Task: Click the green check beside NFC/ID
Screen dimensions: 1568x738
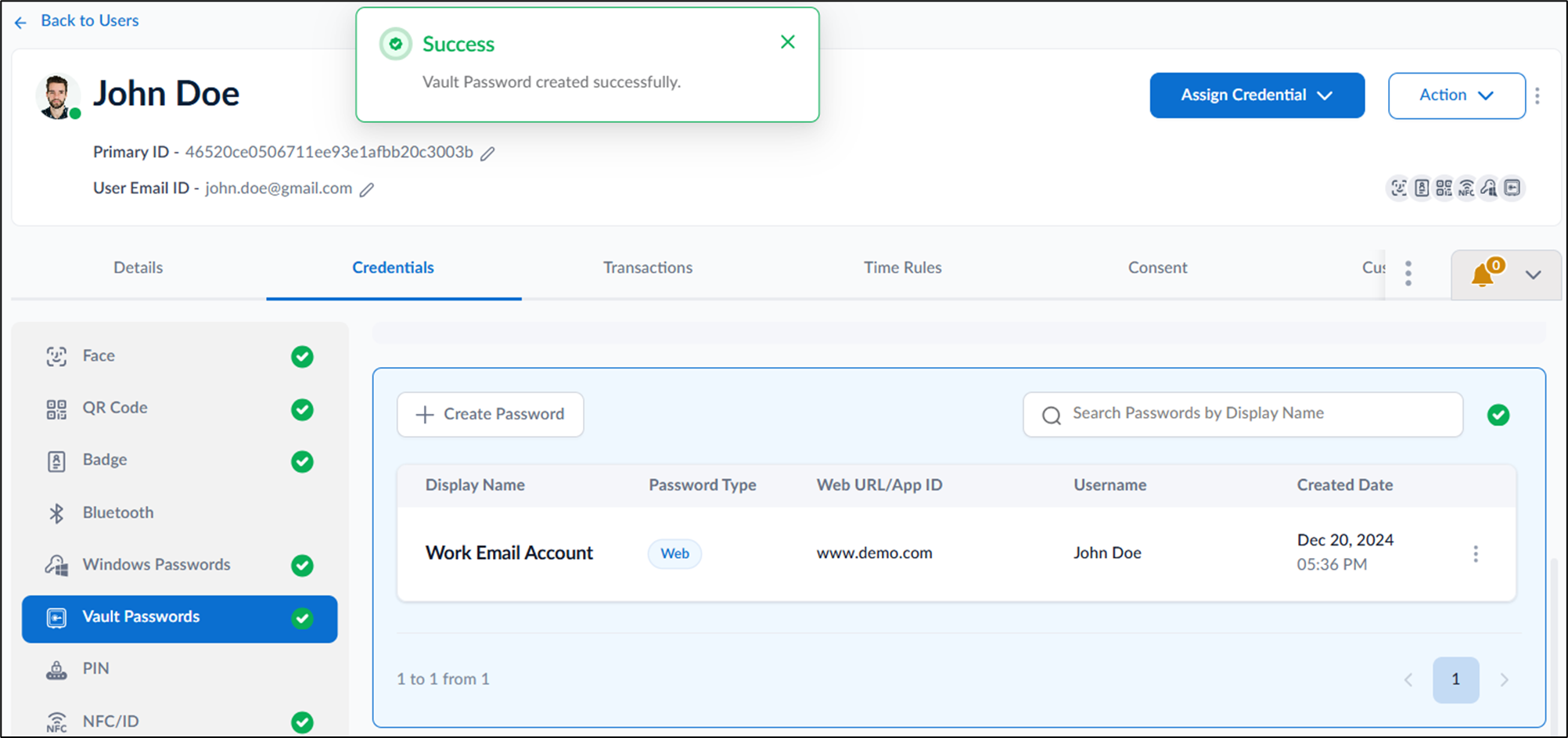Action: point(302,722)
